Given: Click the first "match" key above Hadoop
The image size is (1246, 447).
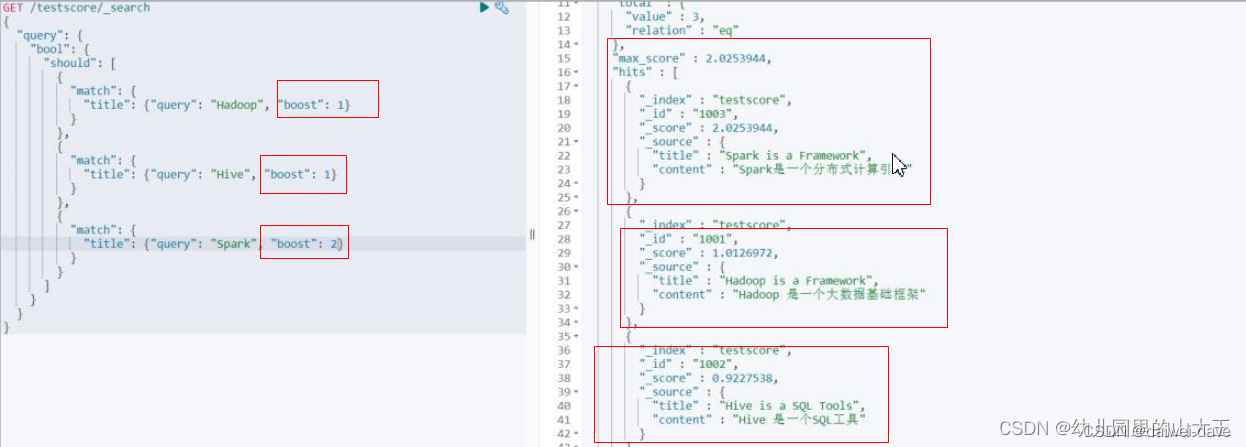Looking at the screenshot, I should 95,90.
